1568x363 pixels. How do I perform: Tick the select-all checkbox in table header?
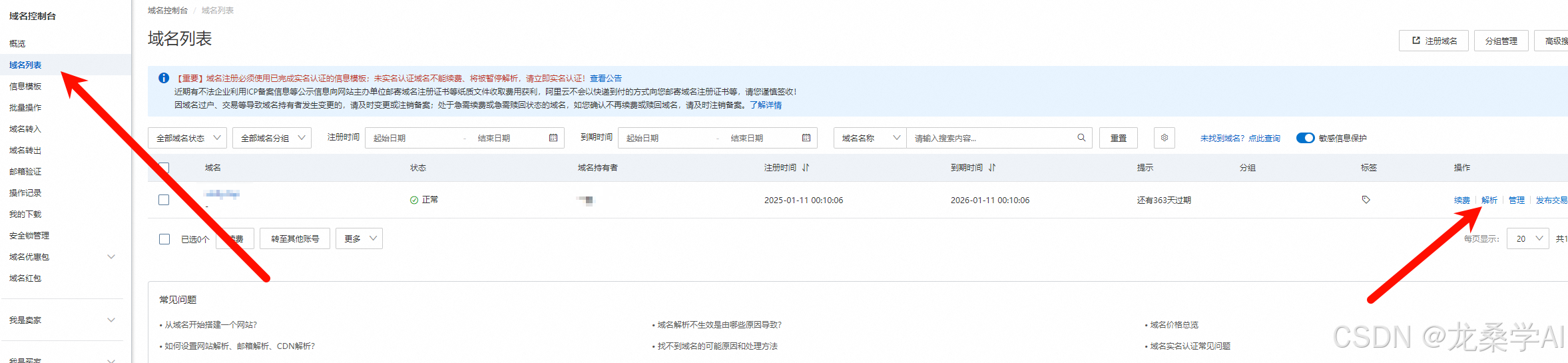pyautogui.click(x=164, y=168)
